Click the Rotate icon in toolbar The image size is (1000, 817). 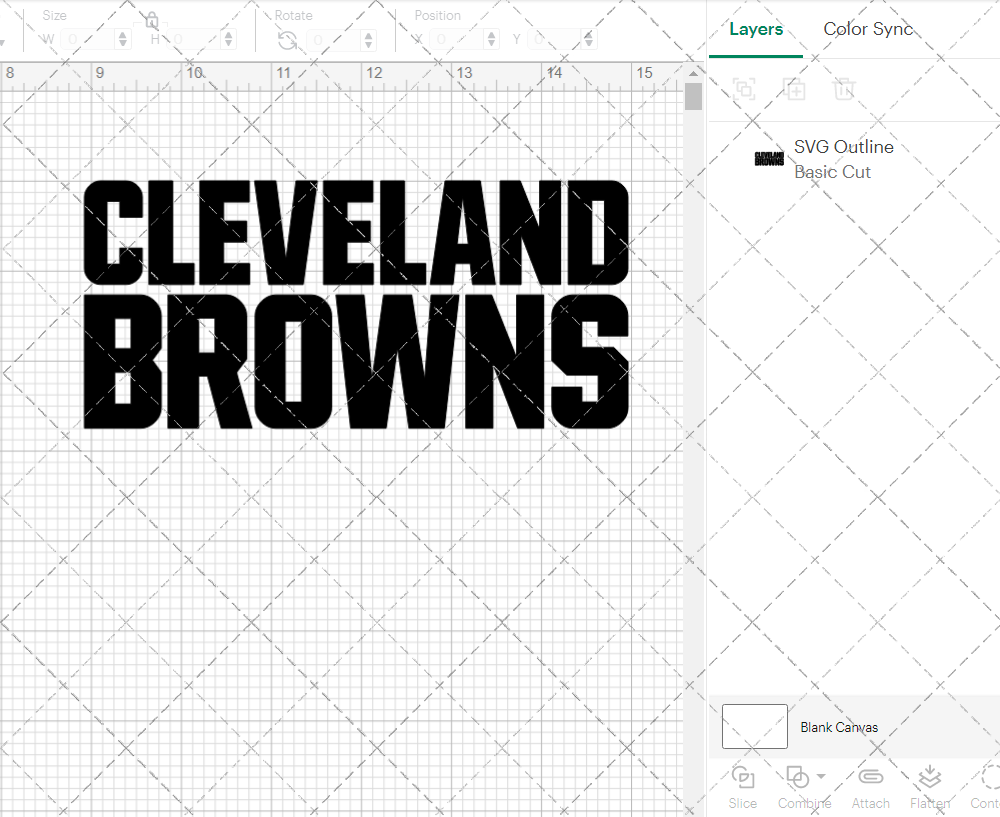pyautogui.click(x=287, y=40)
